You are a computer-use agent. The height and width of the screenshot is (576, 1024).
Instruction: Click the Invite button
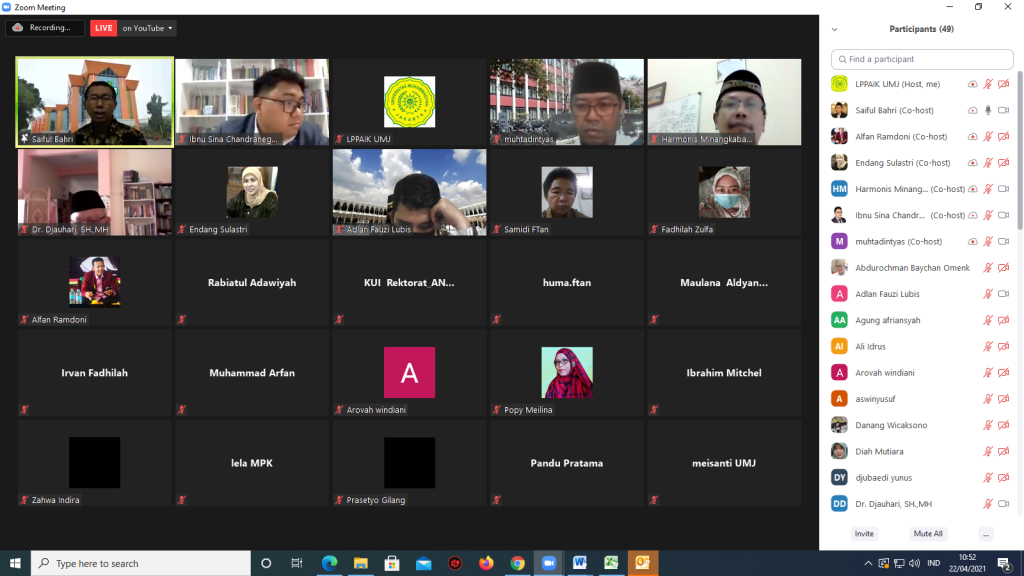pos(864,534)
